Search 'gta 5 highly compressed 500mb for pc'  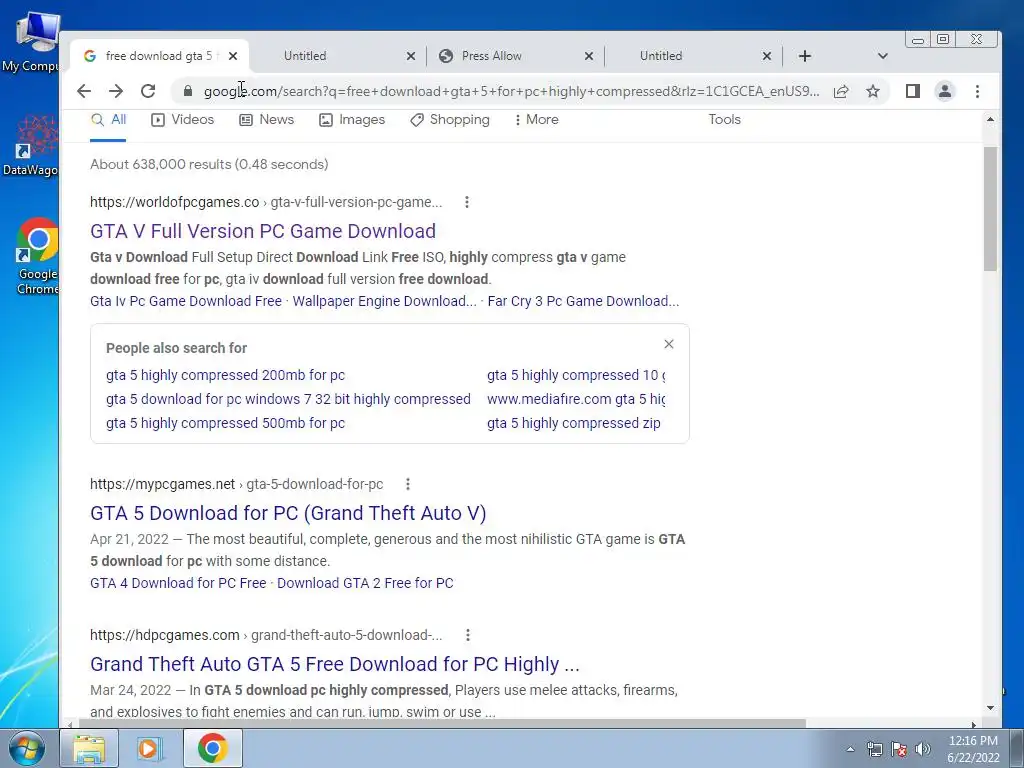(225, 423)
